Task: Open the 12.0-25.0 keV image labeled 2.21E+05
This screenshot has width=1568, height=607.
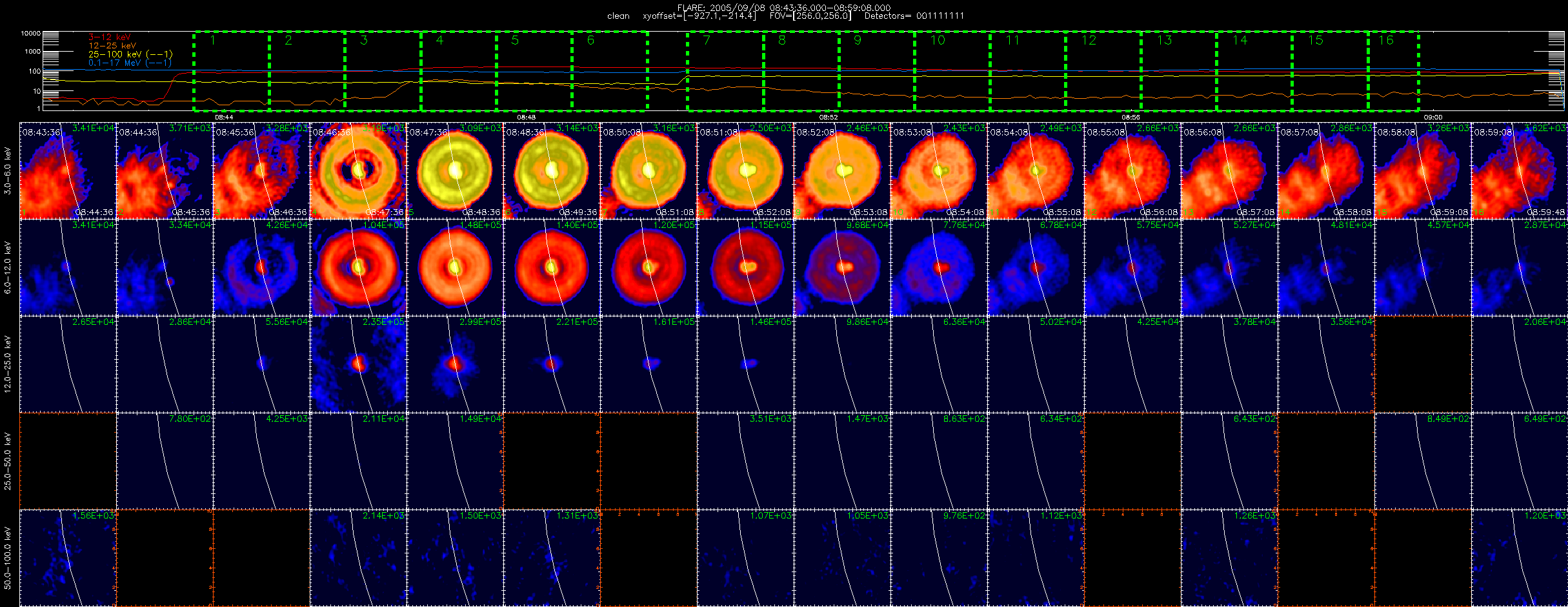Action: (552, 364)
